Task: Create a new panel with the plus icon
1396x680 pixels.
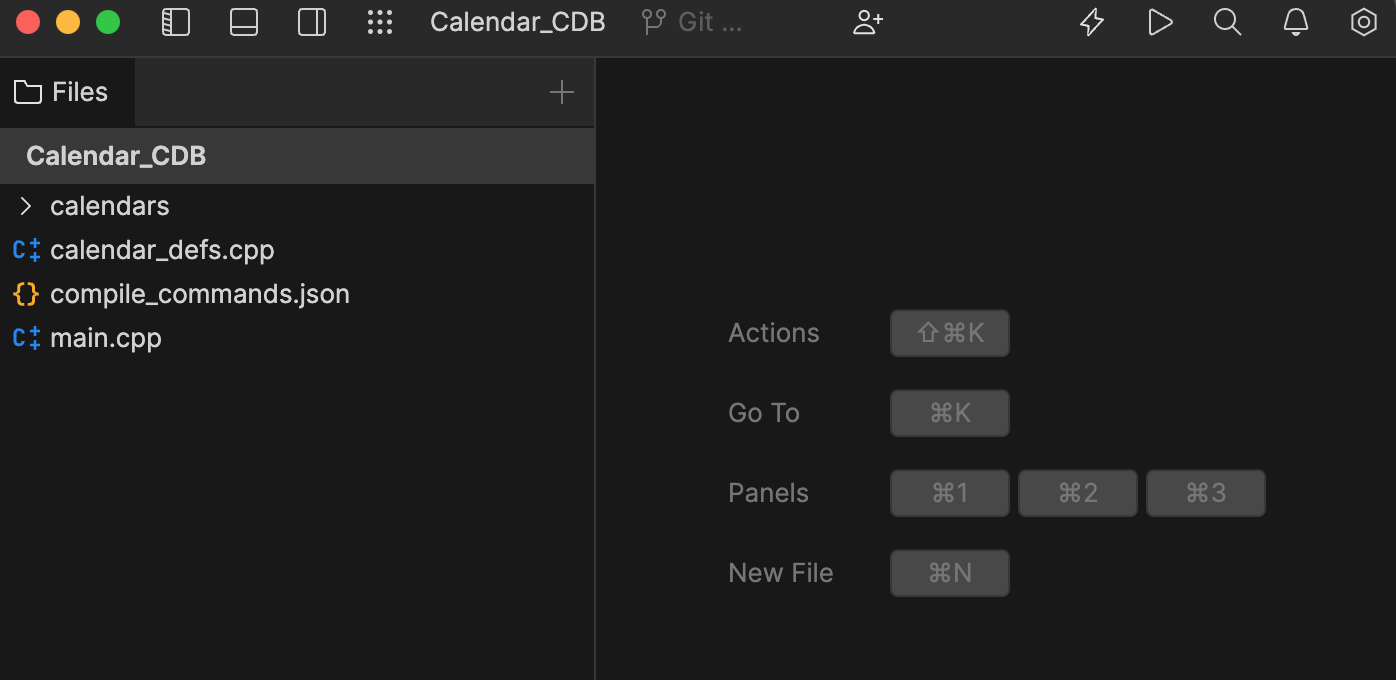Action: pyautogui.click(x=562, y=92)
